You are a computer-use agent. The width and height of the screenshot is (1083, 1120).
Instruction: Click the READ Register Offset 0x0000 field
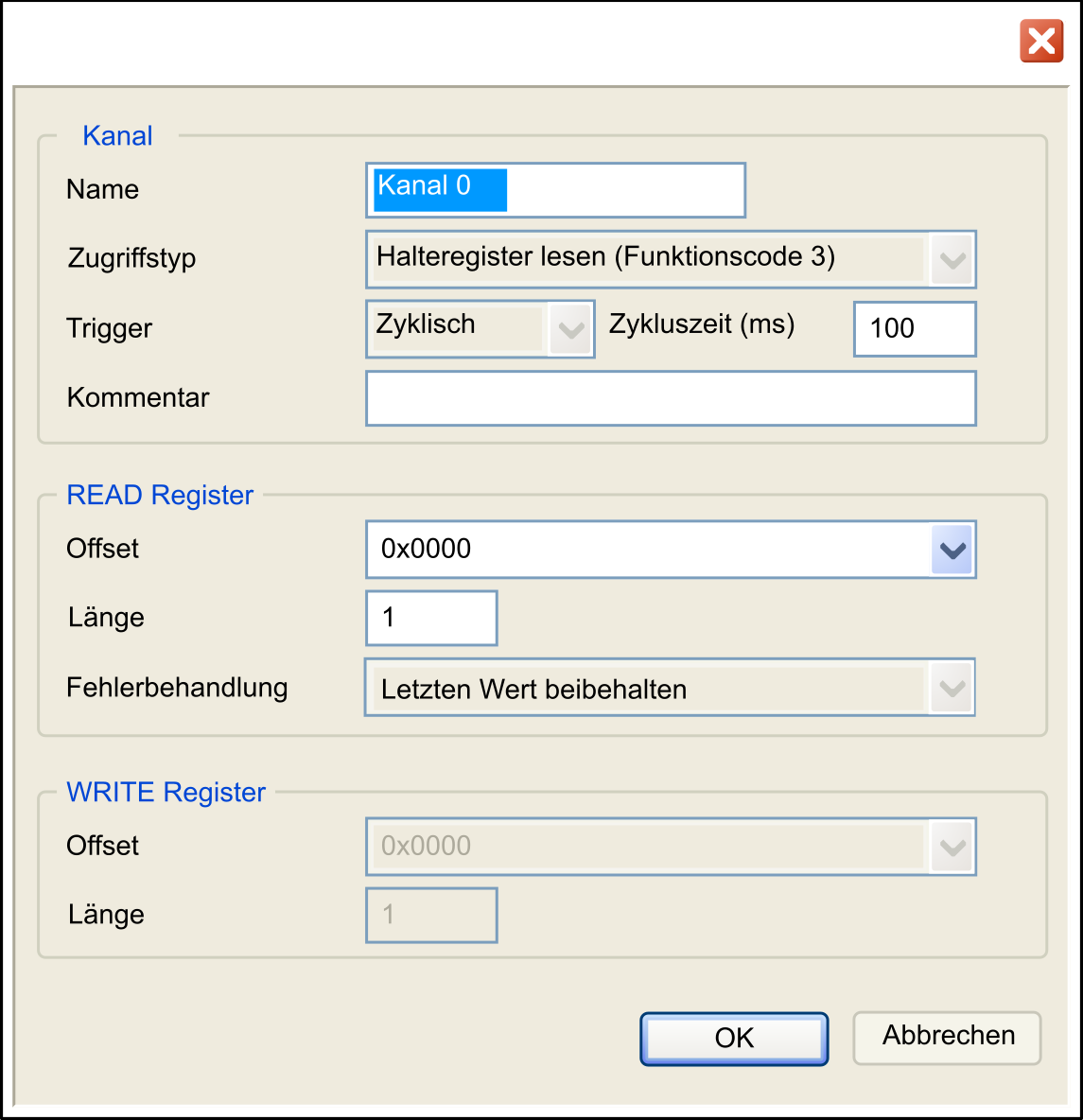coord(648,550)
